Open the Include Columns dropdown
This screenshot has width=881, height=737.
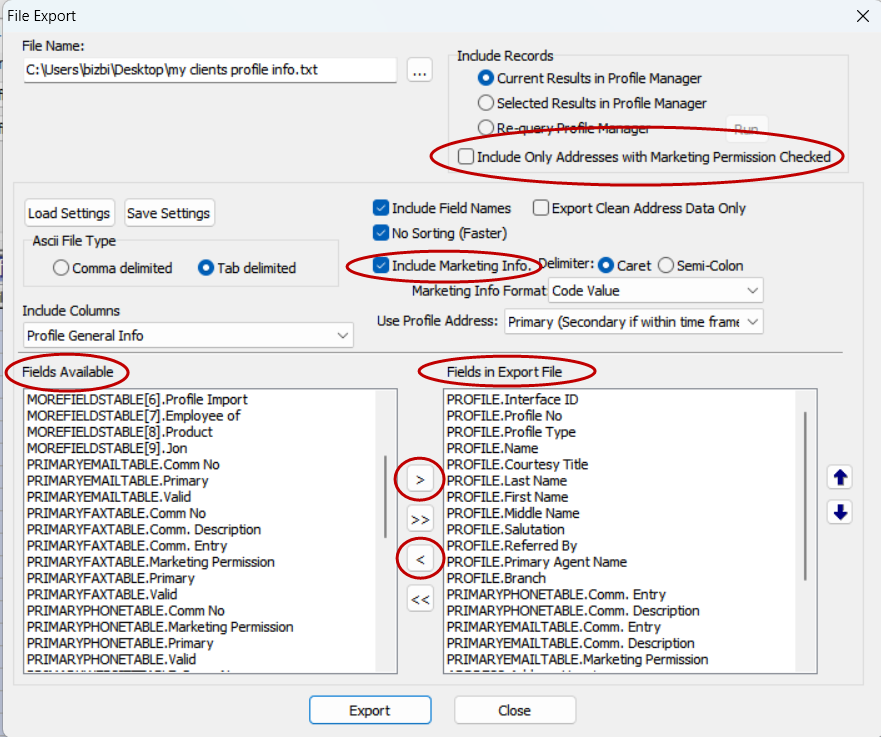coord(188,336)
